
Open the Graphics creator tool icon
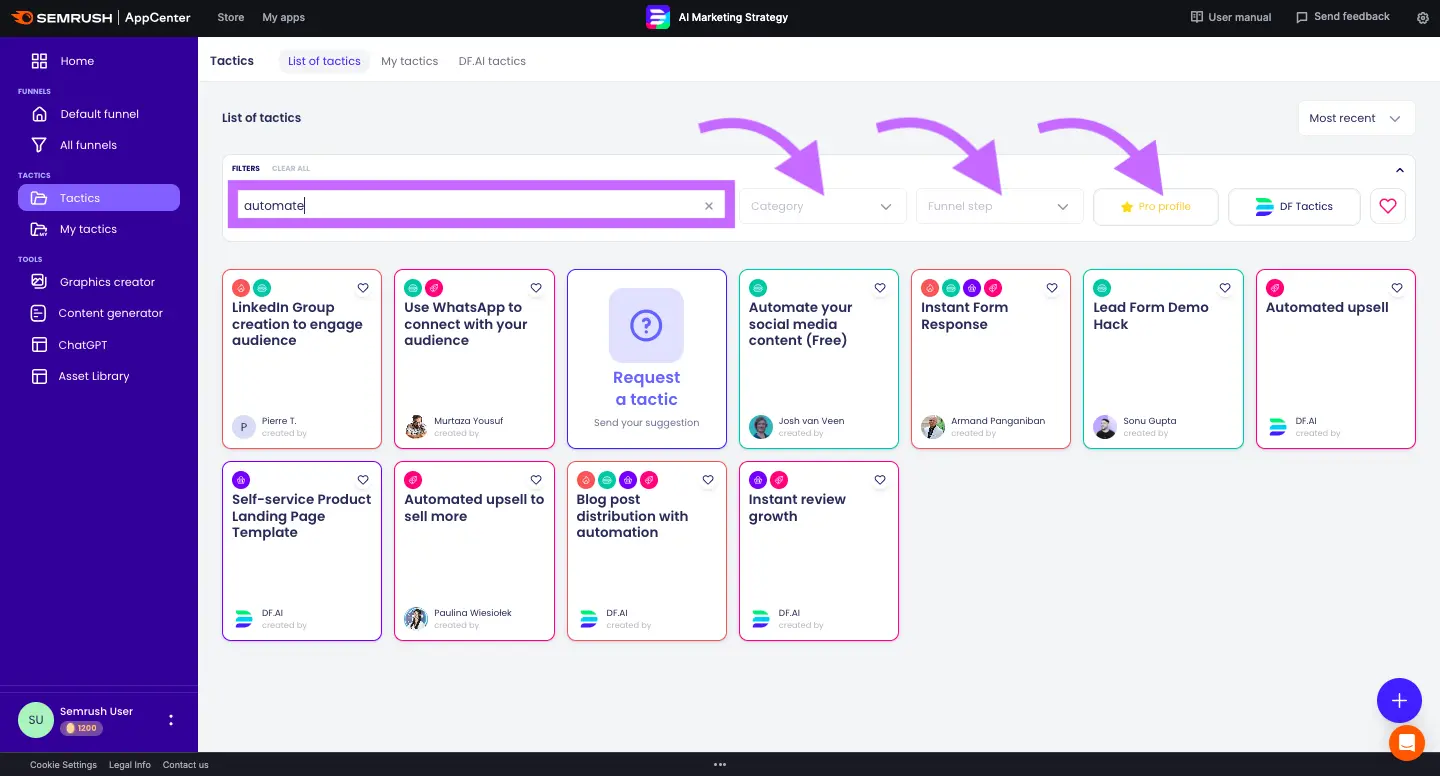pos(39,282)
